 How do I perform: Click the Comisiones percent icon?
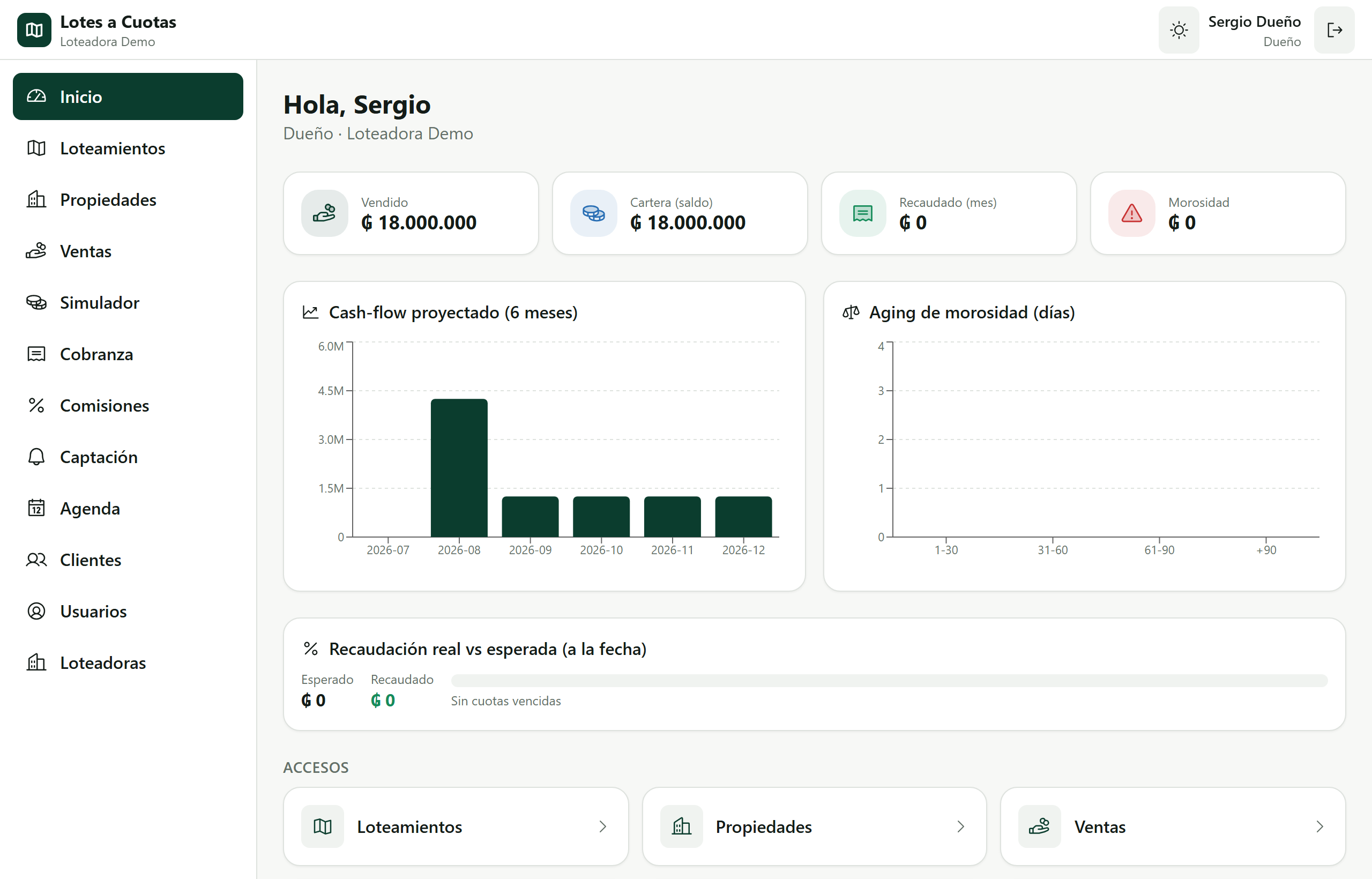click(36, 405)
